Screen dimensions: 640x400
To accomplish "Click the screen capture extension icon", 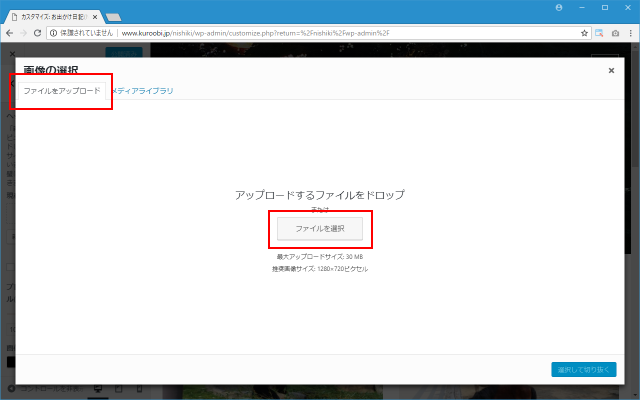I will [599, 33].
